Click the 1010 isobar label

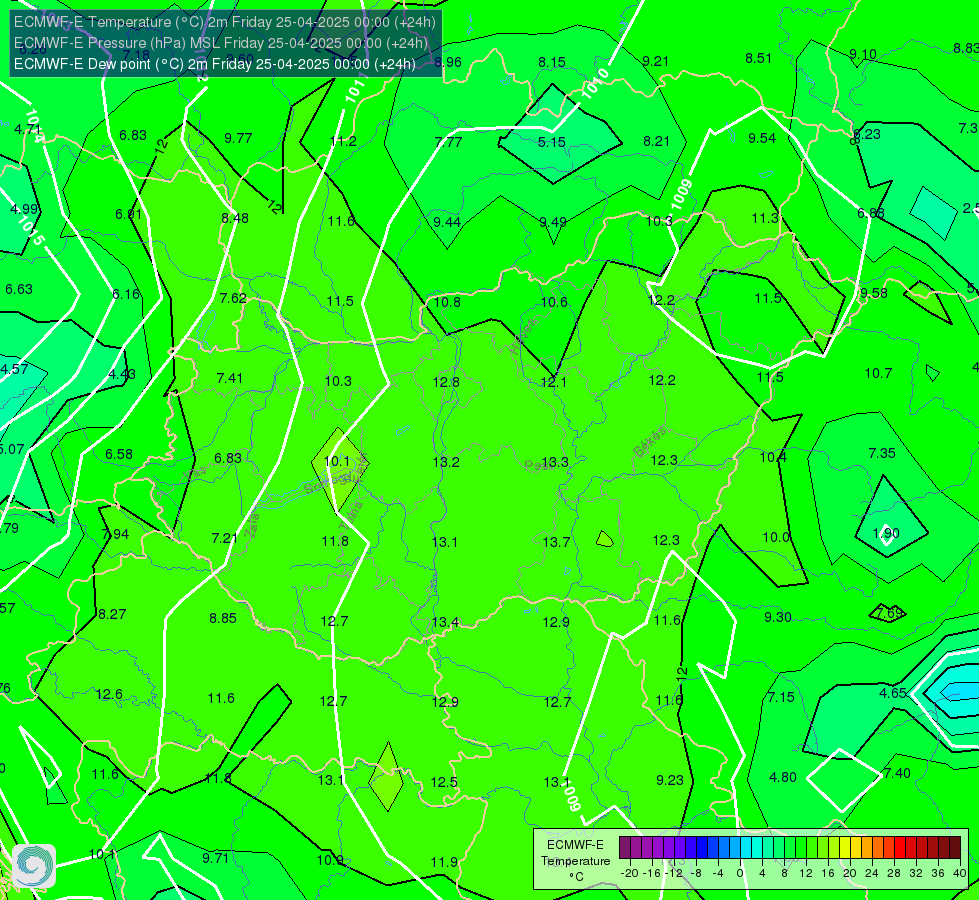click(x=595, y=84)
